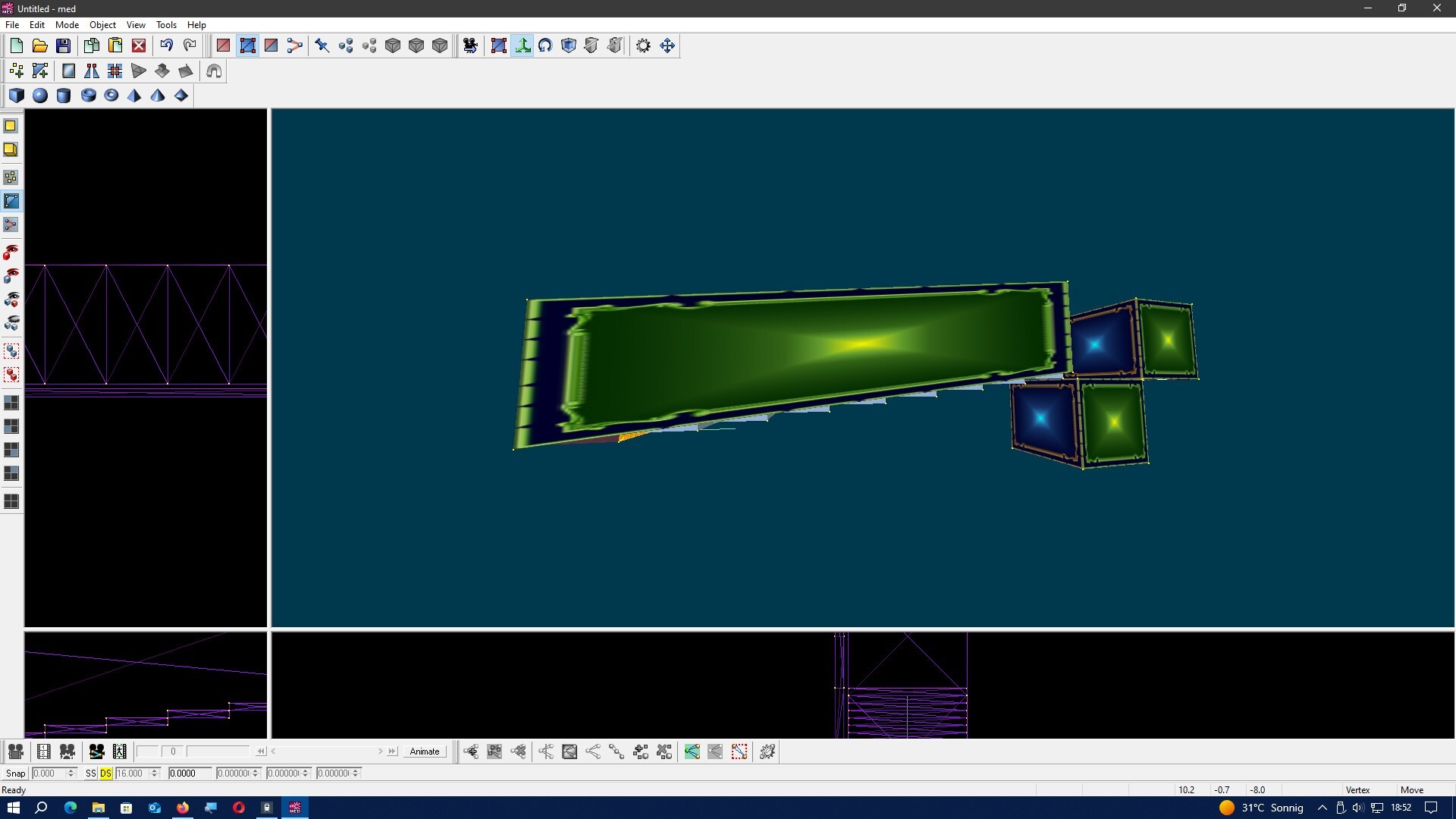Viewport: 1456px width, 819px height.
Task: Click the magnet snap tool icon
Action: click(x=214, y=71)
